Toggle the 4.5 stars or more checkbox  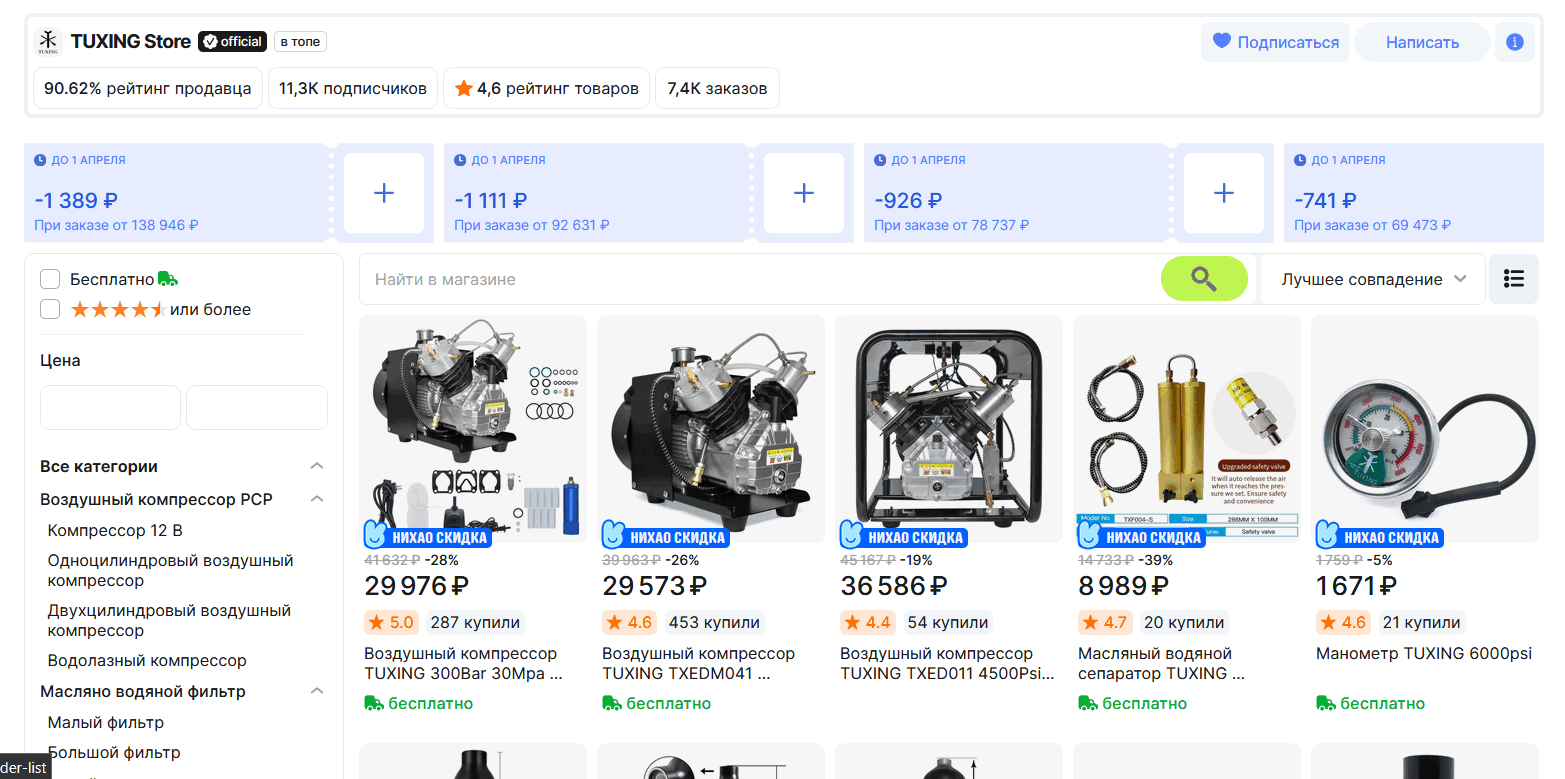50,309
